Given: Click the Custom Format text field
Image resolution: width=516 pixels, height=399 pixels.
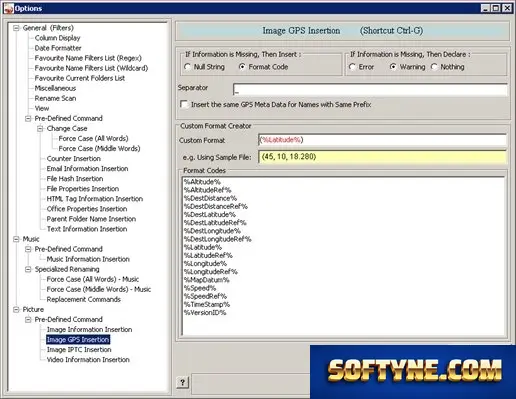Looking at the screenshot, I should (382, 140).
